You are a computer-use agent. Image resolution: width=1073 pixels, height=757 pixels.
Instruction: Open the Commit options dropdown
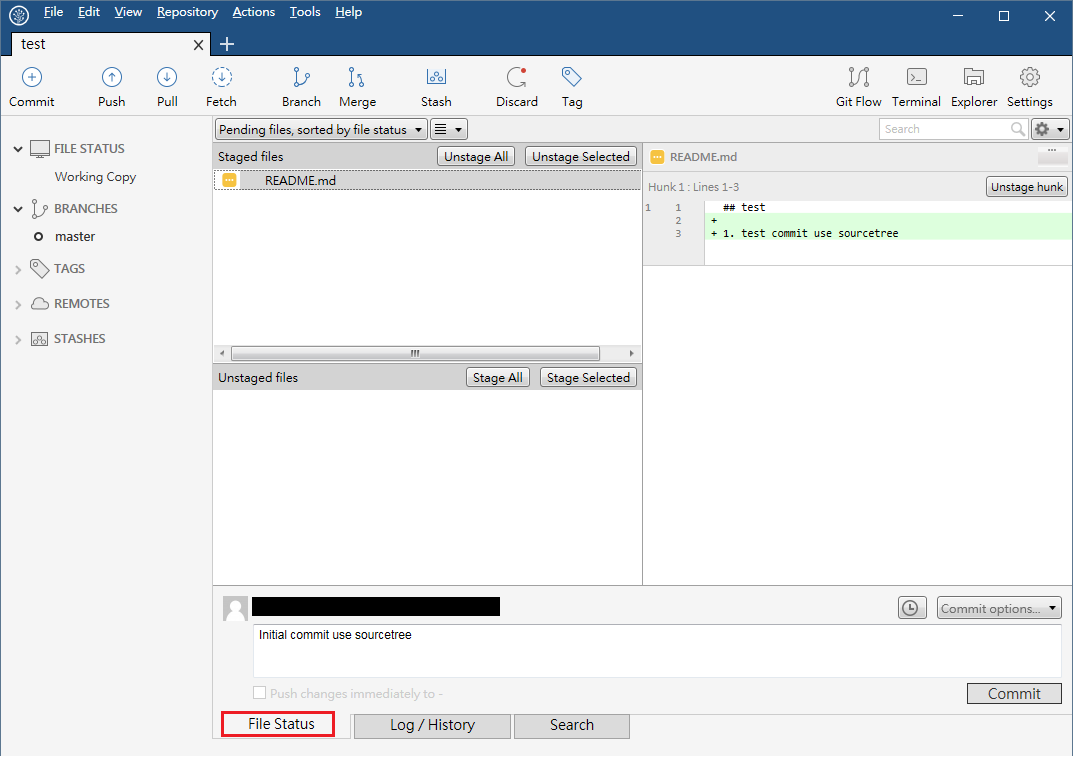(x=997, y=608)
